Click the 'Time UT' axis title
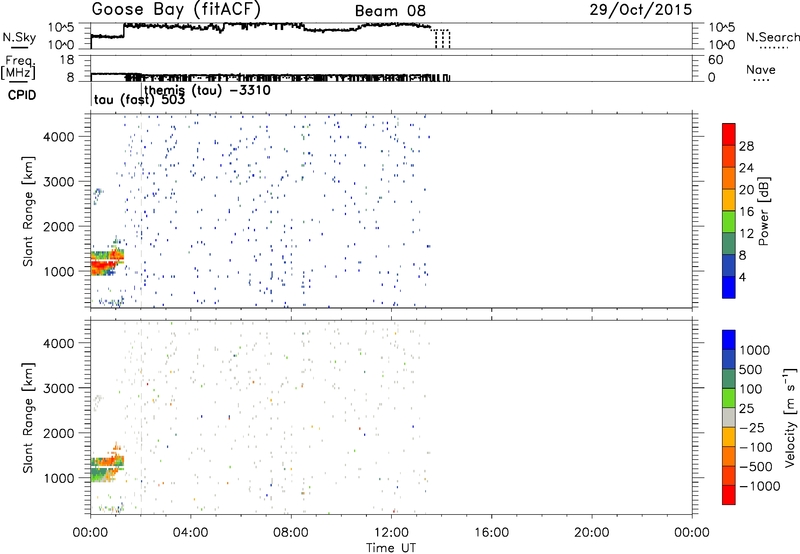The width and height of the screenshot is (800, 554). coord(391,548)
